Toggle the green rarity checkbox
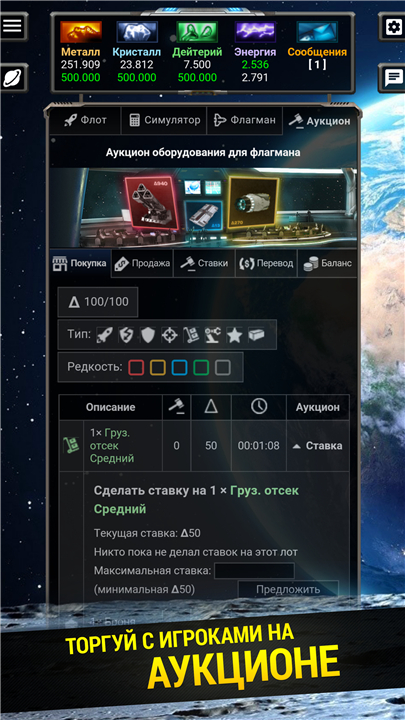405x720 pixels. coord(201,367)
